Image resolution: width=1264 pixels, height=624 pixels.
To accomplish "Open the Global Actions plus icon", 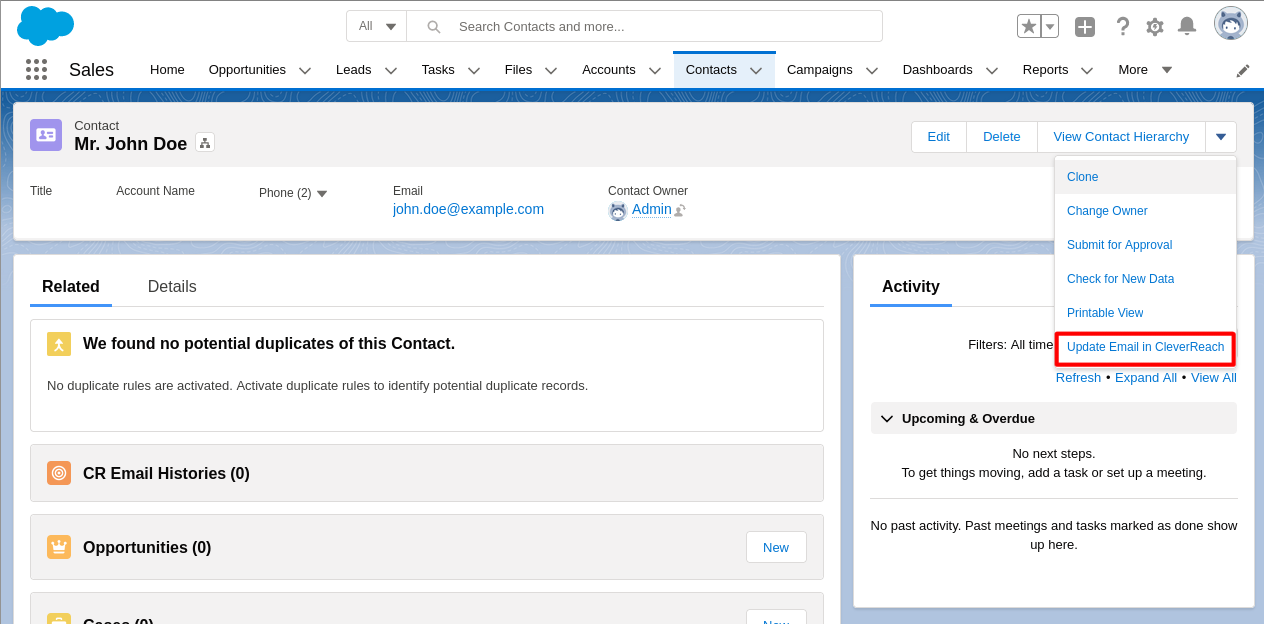I will click(1085, 27).
